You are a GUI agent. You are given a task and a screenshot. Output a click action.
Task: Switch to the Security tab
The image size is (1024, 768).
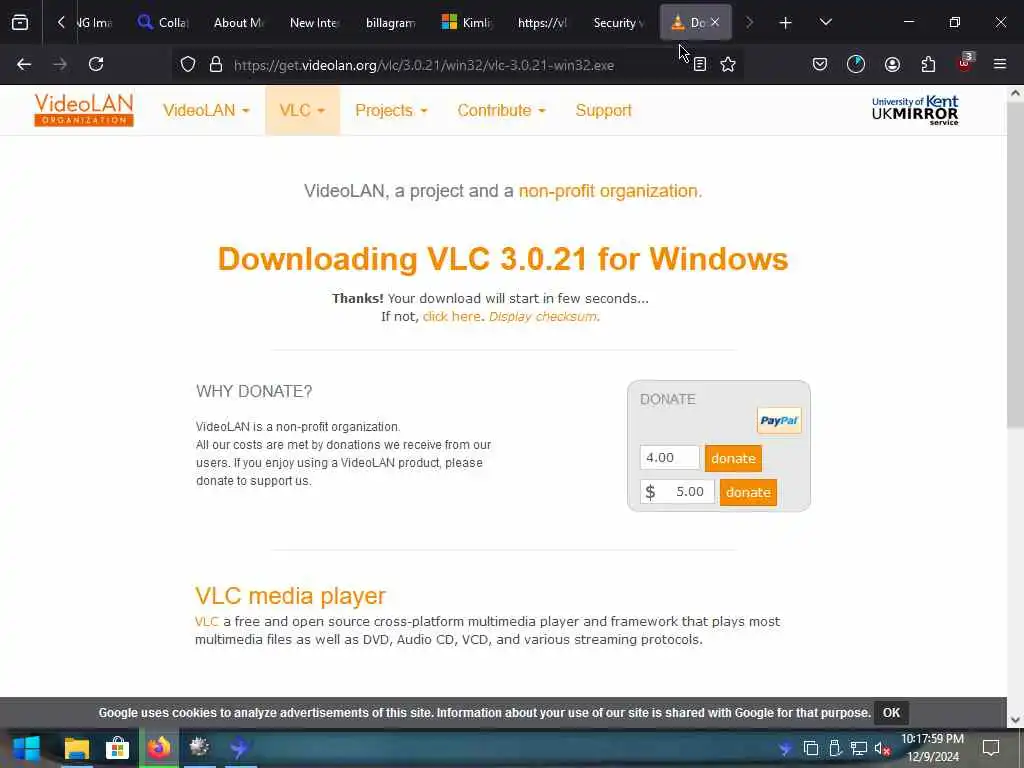617,23
